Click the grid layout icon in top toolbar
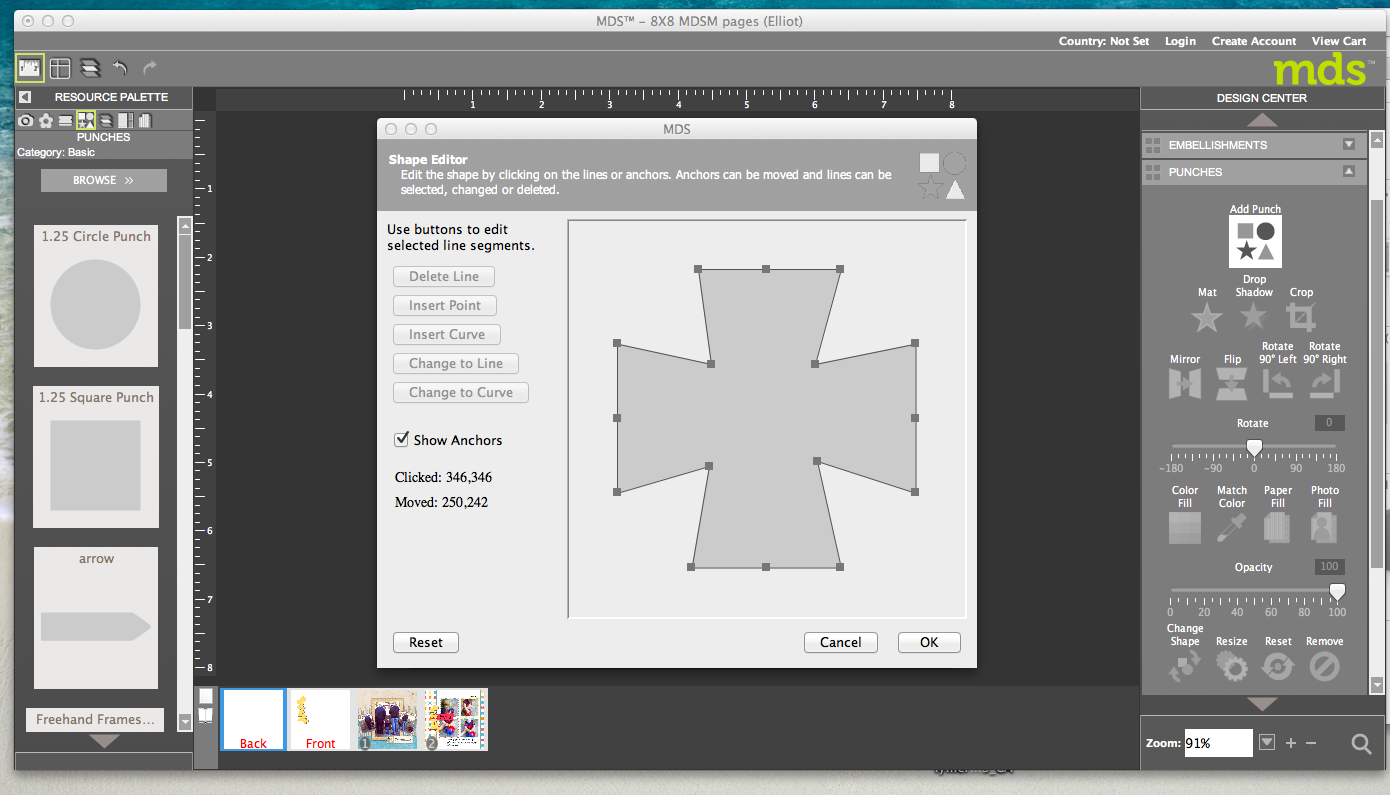 60,68
